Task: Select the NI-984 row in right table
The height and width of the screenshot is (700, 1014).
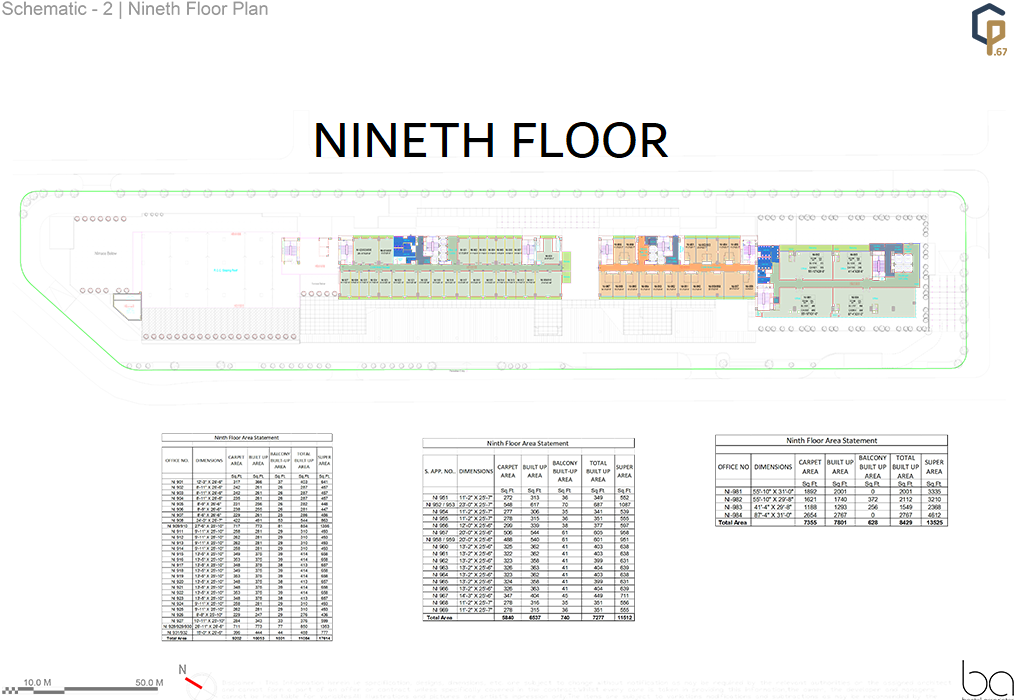Action: [831, 514]
